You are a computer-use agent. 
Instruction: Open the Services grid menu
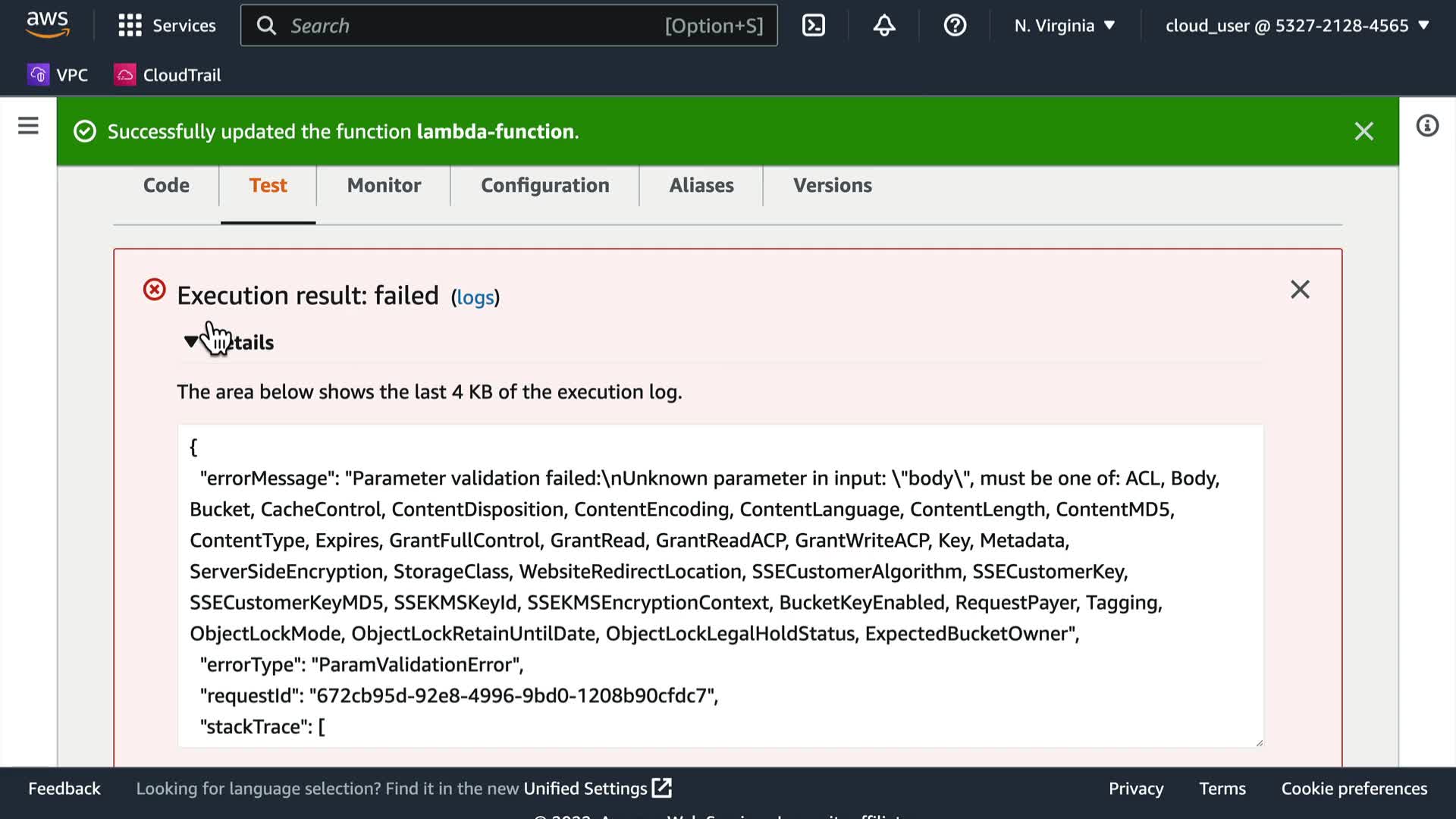[x=167, y=26]
